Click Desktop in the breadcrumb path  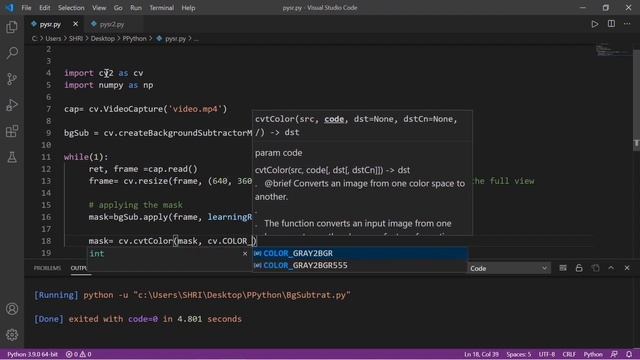click(x=102, y=39)
